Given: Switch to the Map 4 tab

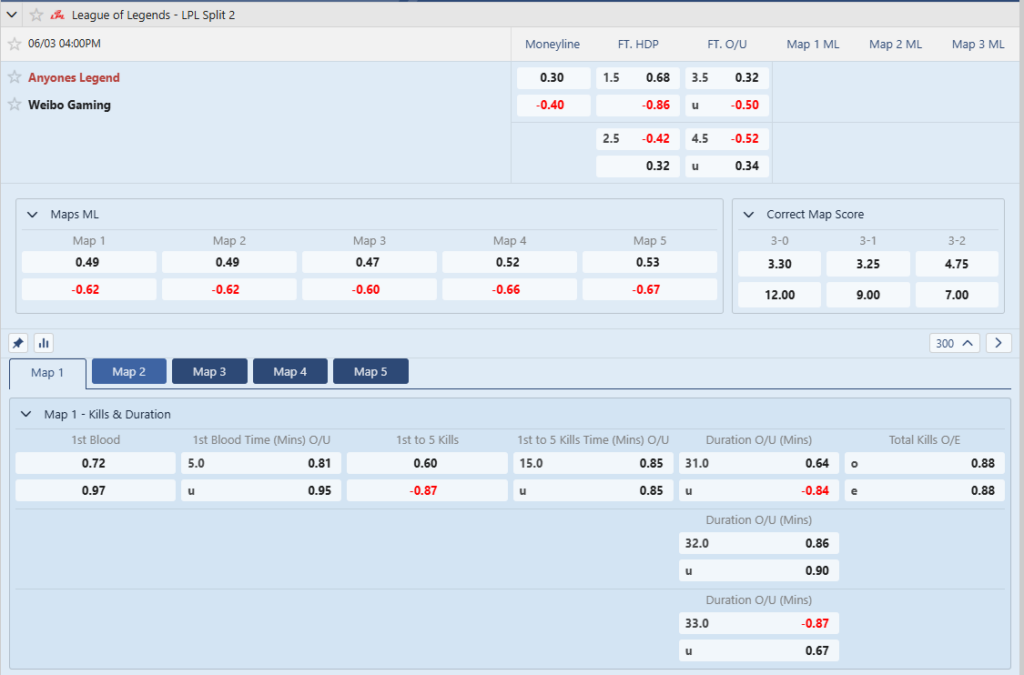Looking at the screenshot, I should 290,371.
